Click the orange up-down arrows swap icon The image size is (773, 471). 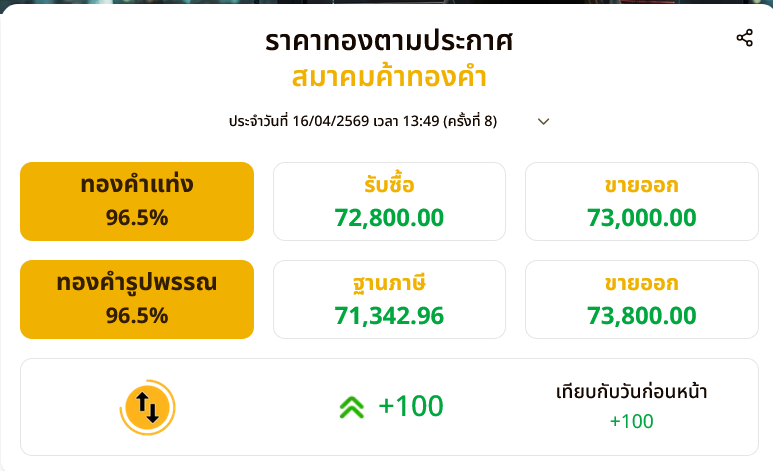point(148,407)
